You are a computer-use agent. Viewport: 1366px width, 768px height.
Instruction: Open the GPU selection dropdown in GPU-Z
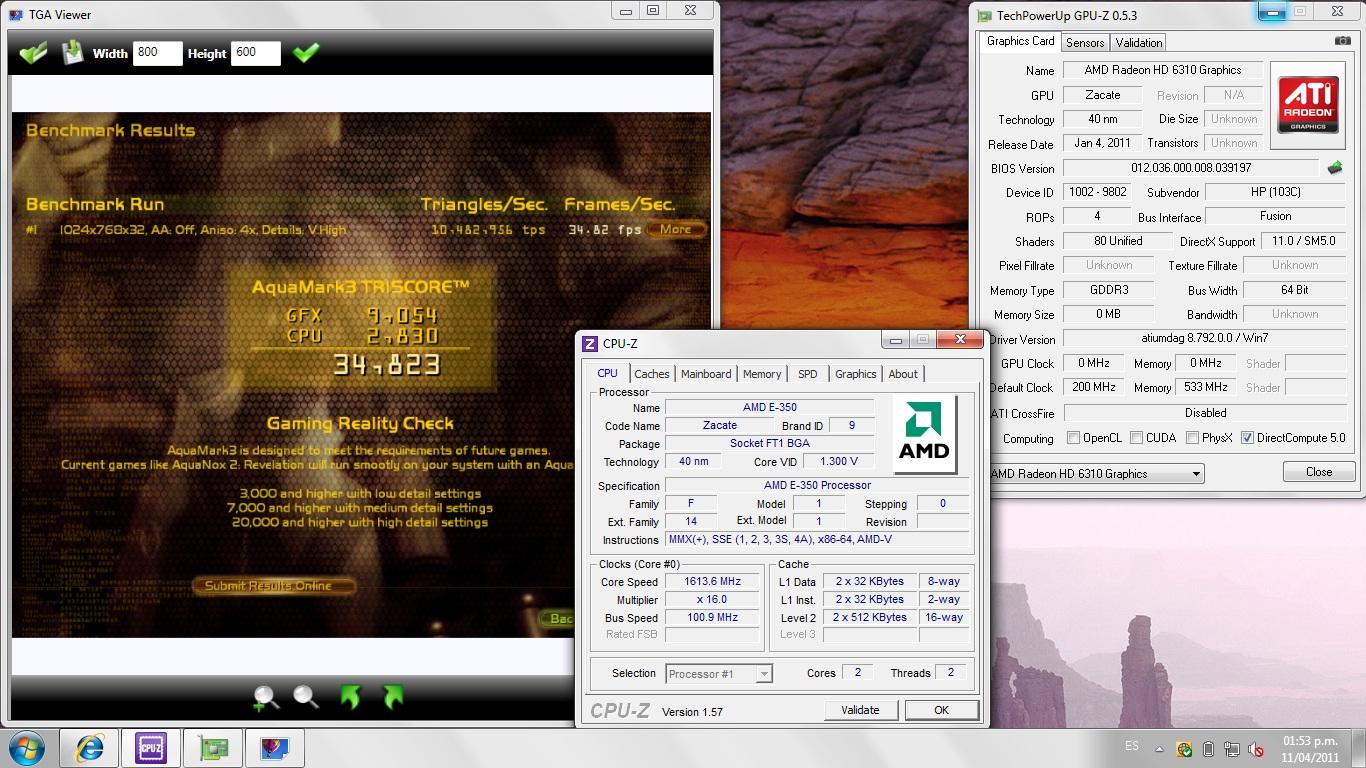click(x=1095, y=474)
